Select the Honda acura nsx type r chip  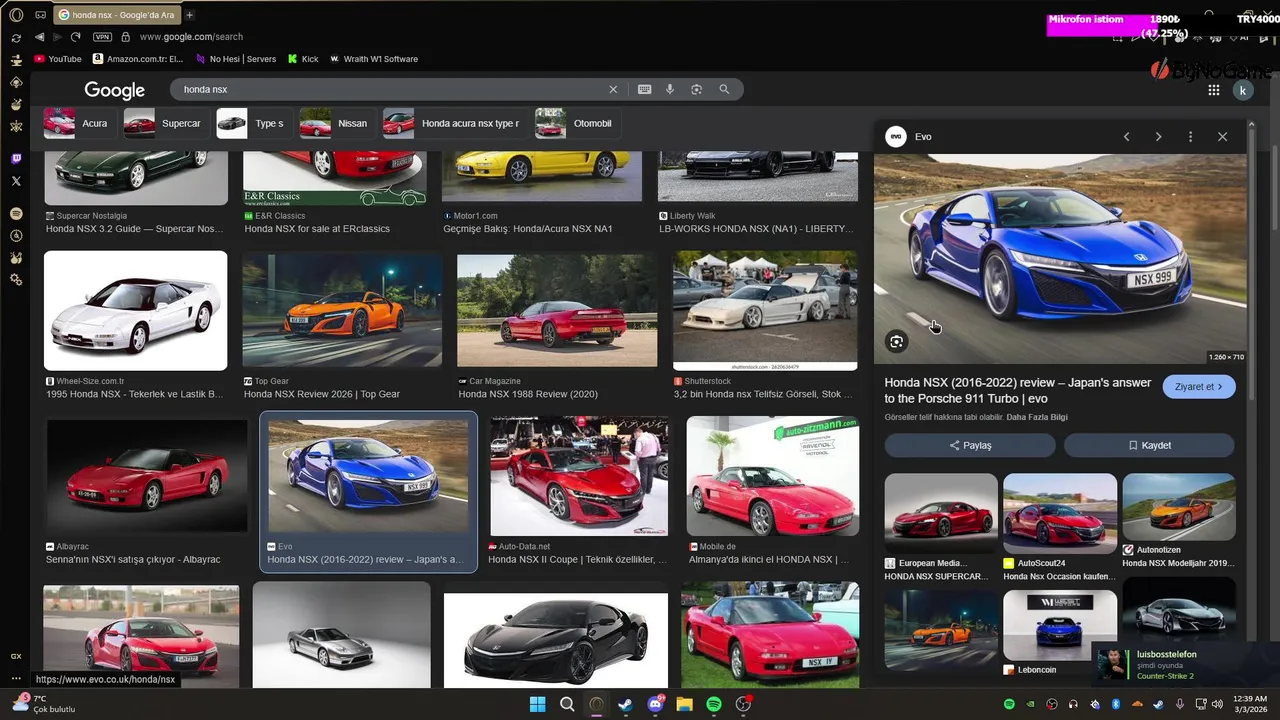454,123
